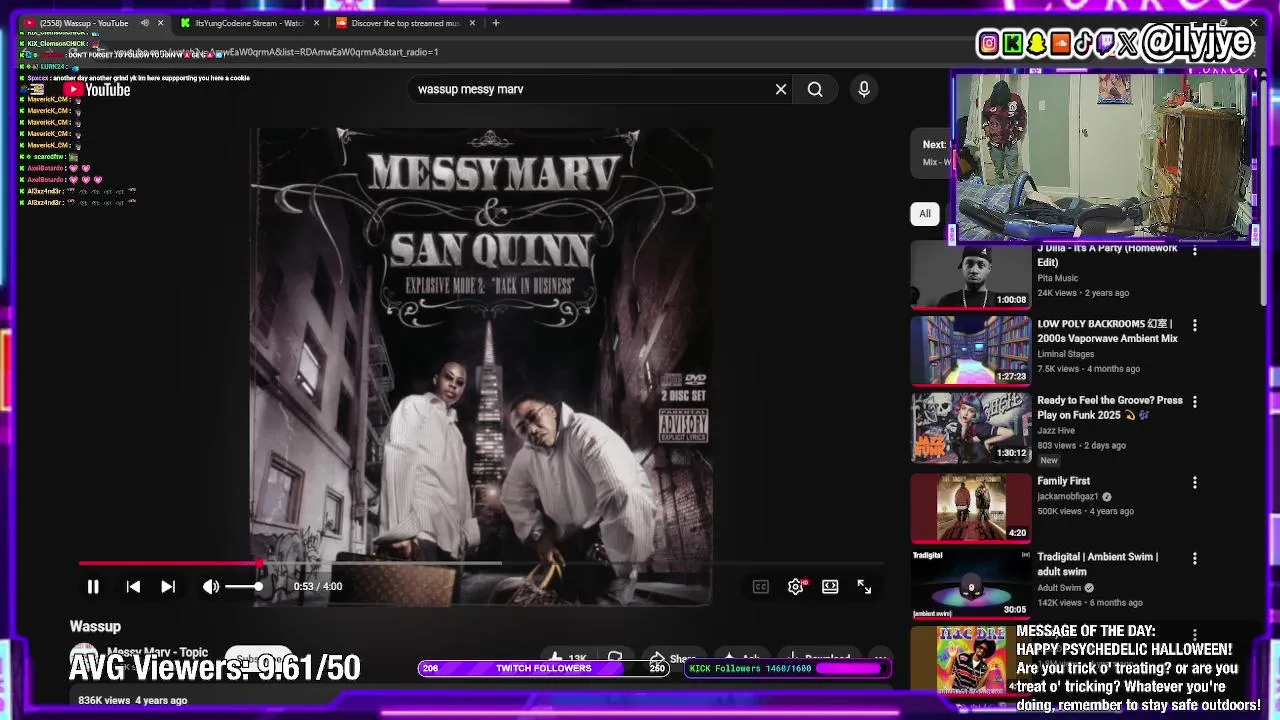The image size is (1280, 720).
Task: Open 'Ready to Feel the Groove?' video title
Action: tap(1109, 407)
